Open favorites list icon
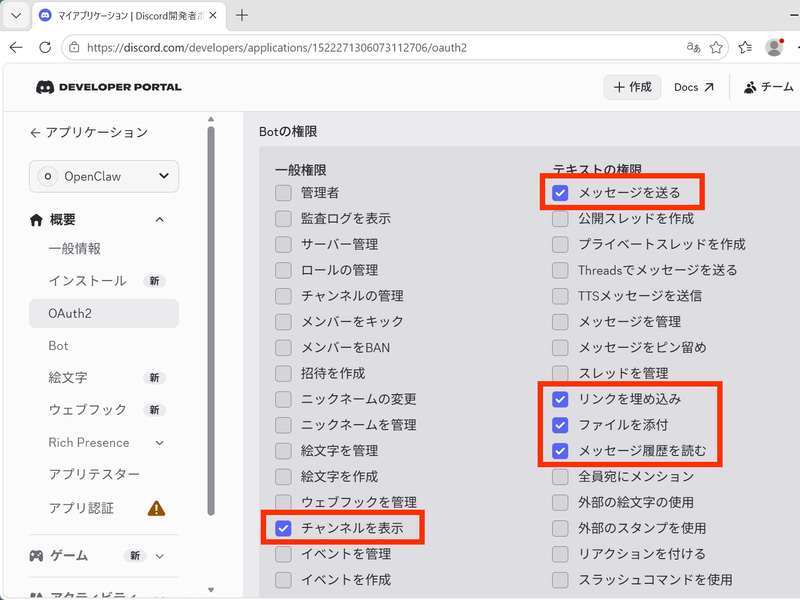Viewport: 800px width, 600px height. click(745, 47)
